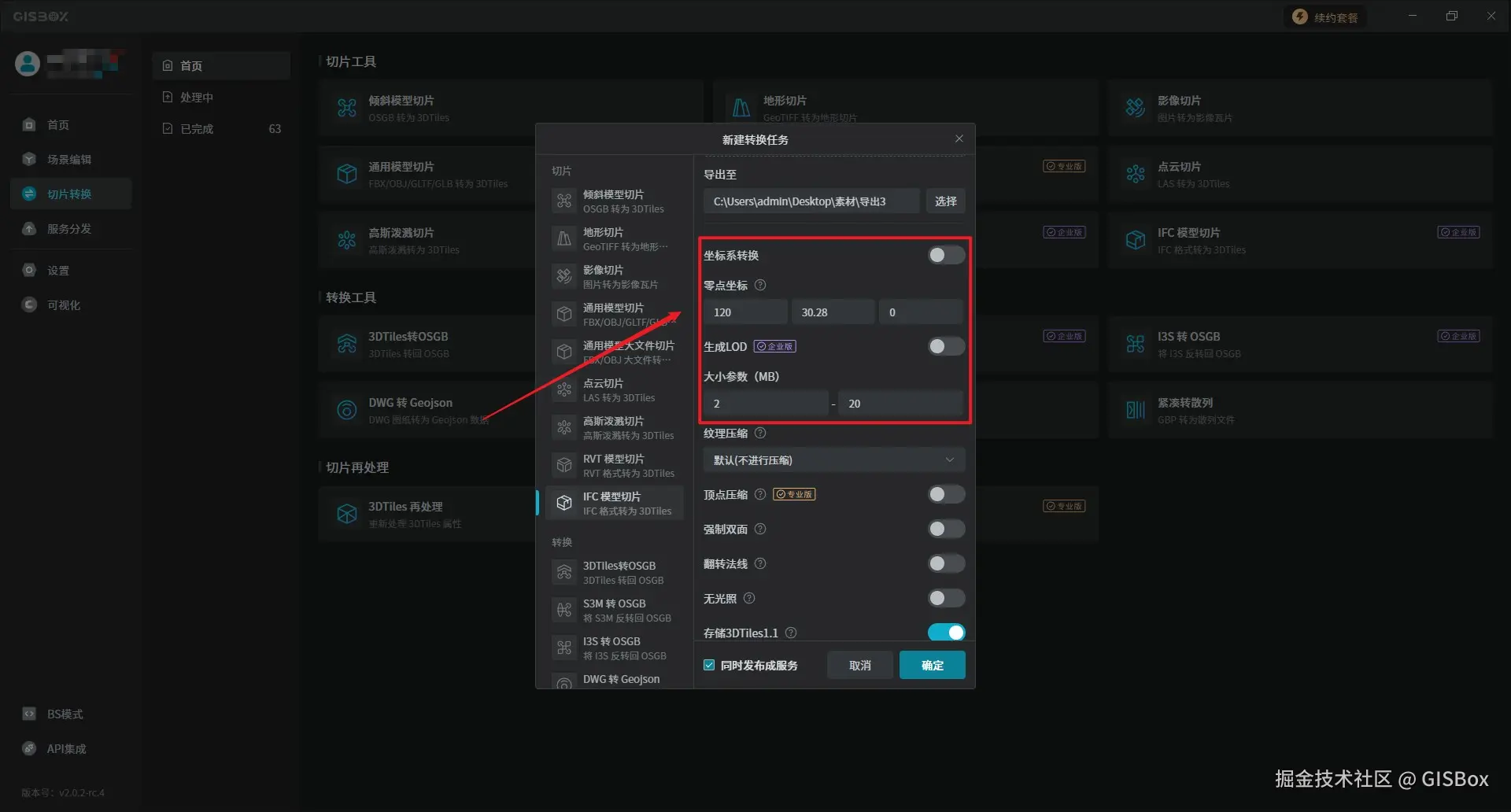Click the help icon beside 顶点压缩

760,494
